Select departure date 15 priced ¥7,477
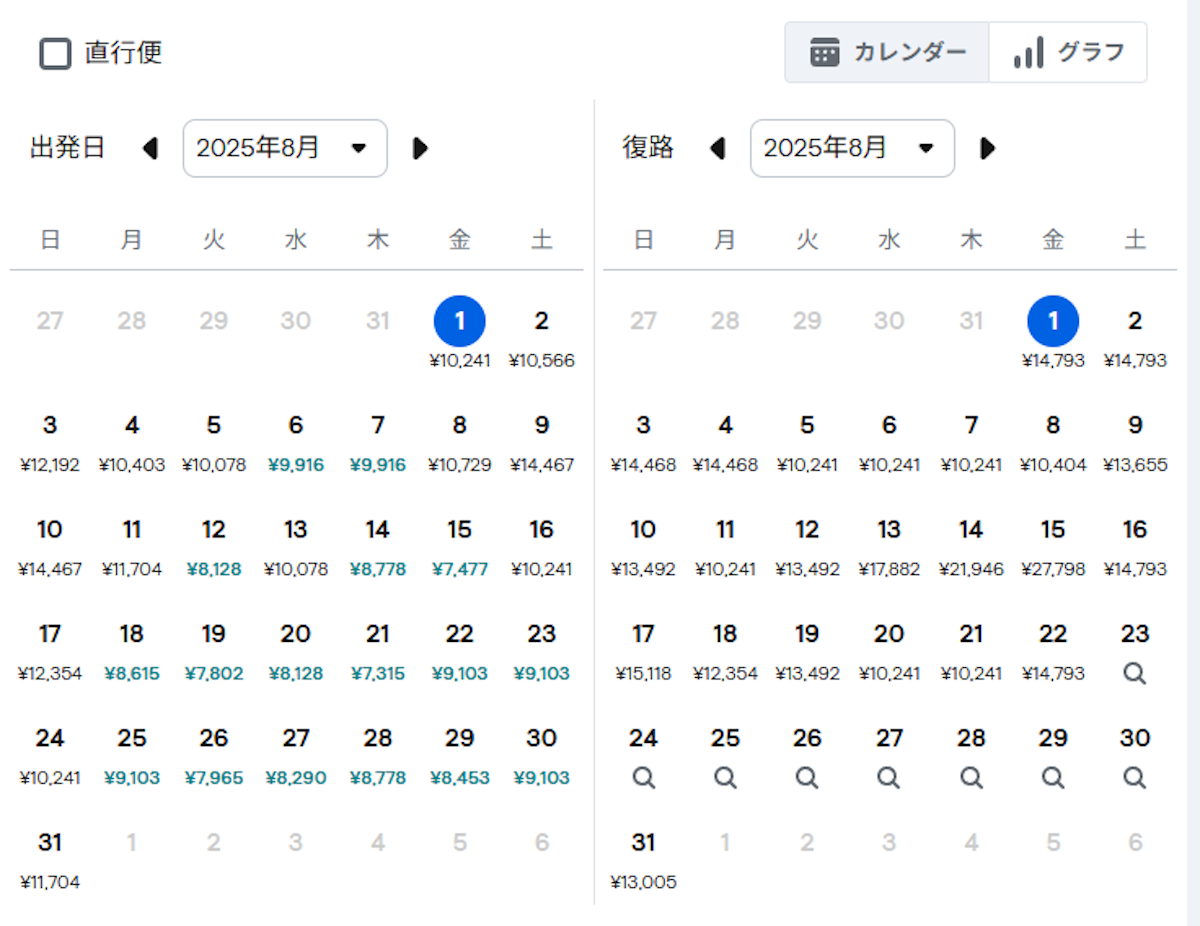This screenshot has width=1200, height=926. tap(459, 547)
